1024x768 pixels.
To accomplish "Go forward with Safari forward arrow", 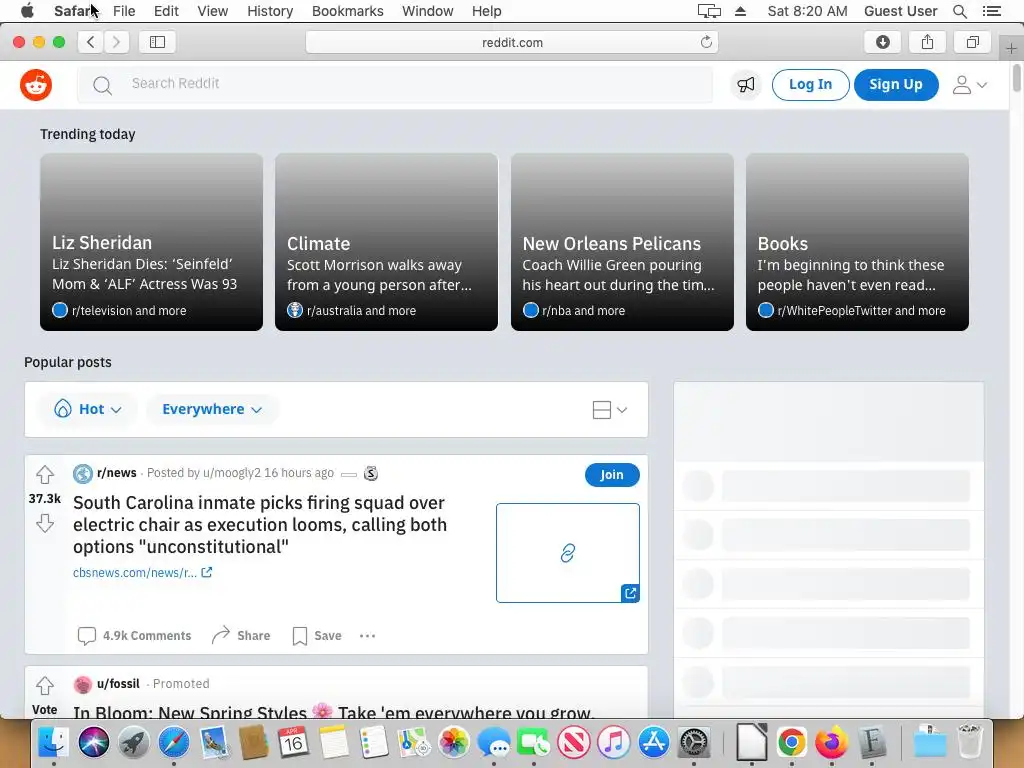I will pos(116,42).
